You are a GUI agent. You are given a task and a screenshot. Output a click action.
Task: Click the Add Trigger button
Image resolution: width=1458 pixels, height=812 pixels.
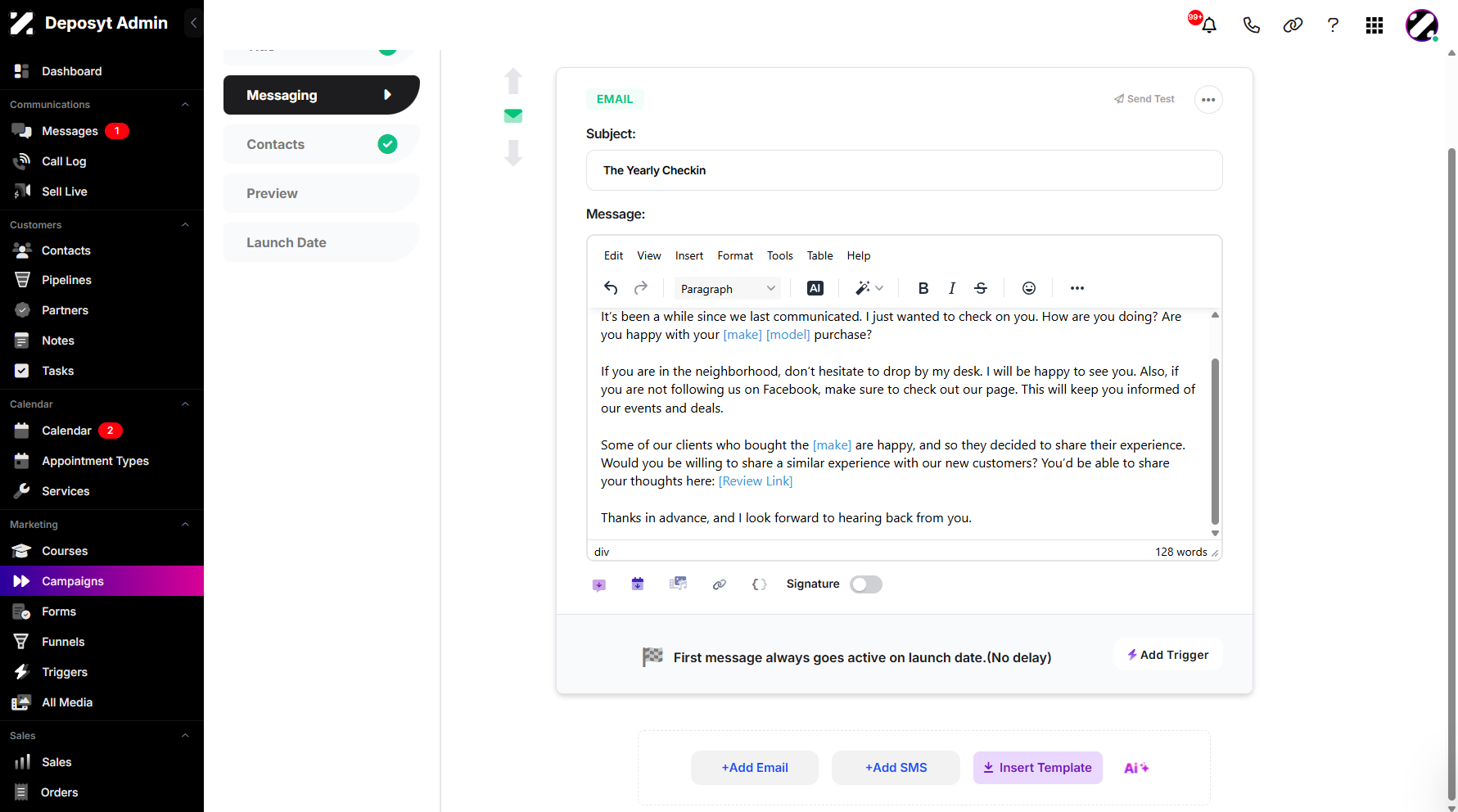click(x=1168, y=655)
